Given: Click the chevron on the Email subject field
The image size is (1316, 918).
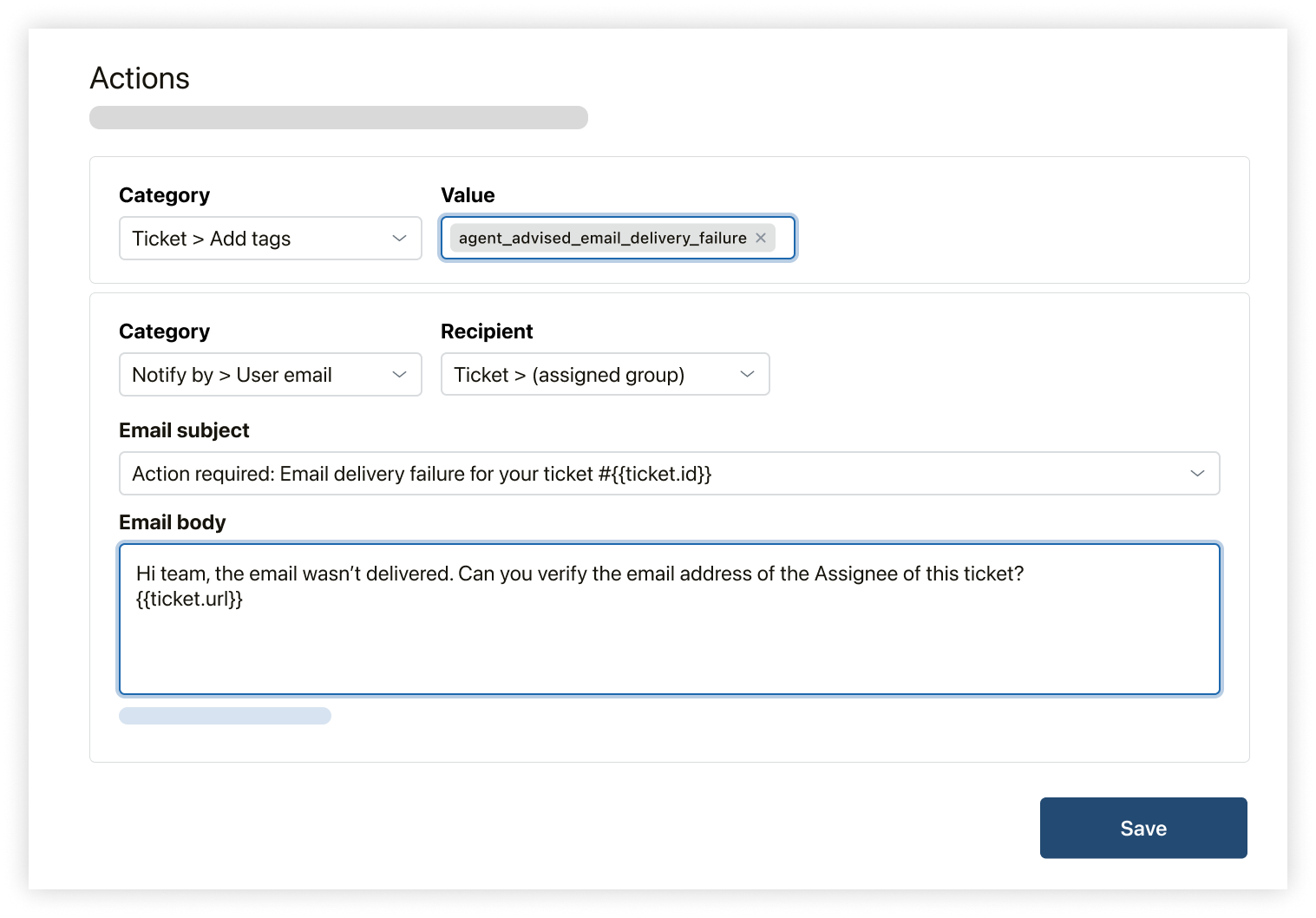Looking at the screenshot, I should coord(1197,474).
